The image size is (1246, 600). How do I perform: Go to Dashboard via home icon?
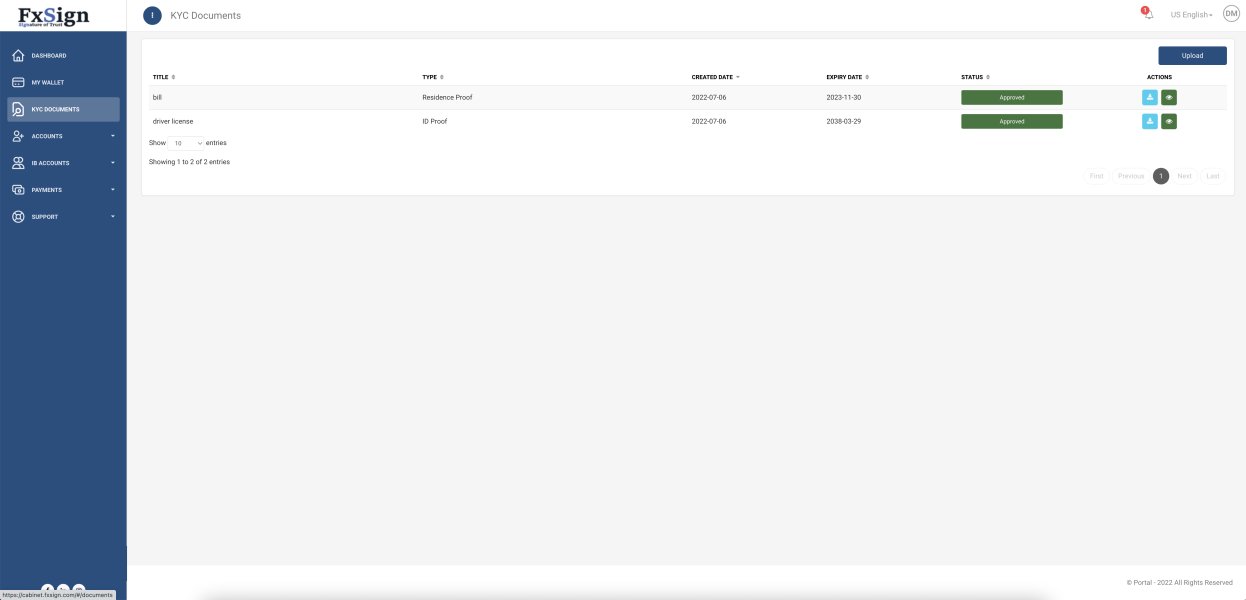click(x=18, y=55)
